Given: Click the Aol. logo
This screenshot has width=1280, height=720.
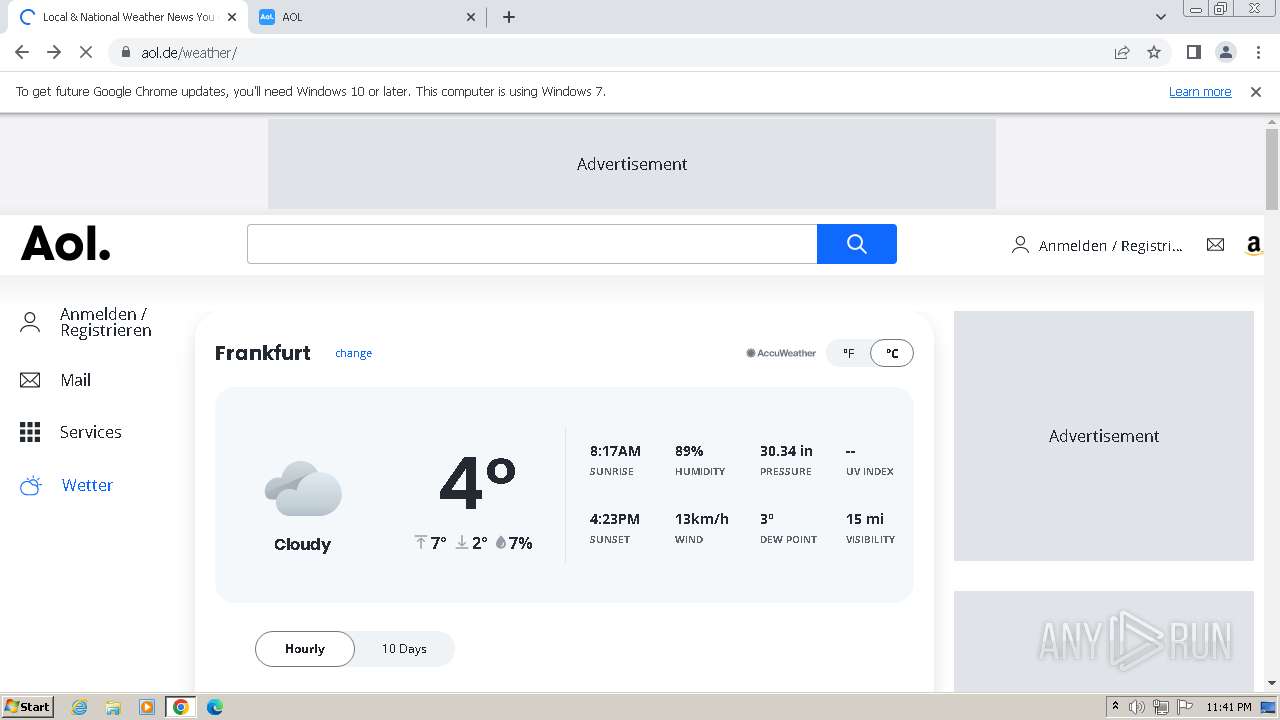Looking at the screenshot, I should point(66,243).
